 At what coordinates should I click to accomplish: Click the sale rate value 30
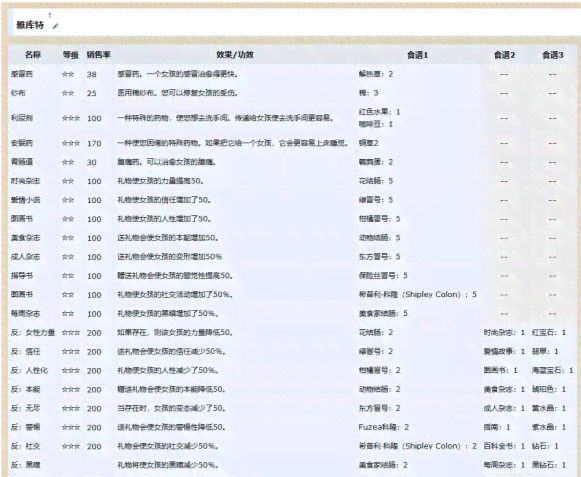92,162
